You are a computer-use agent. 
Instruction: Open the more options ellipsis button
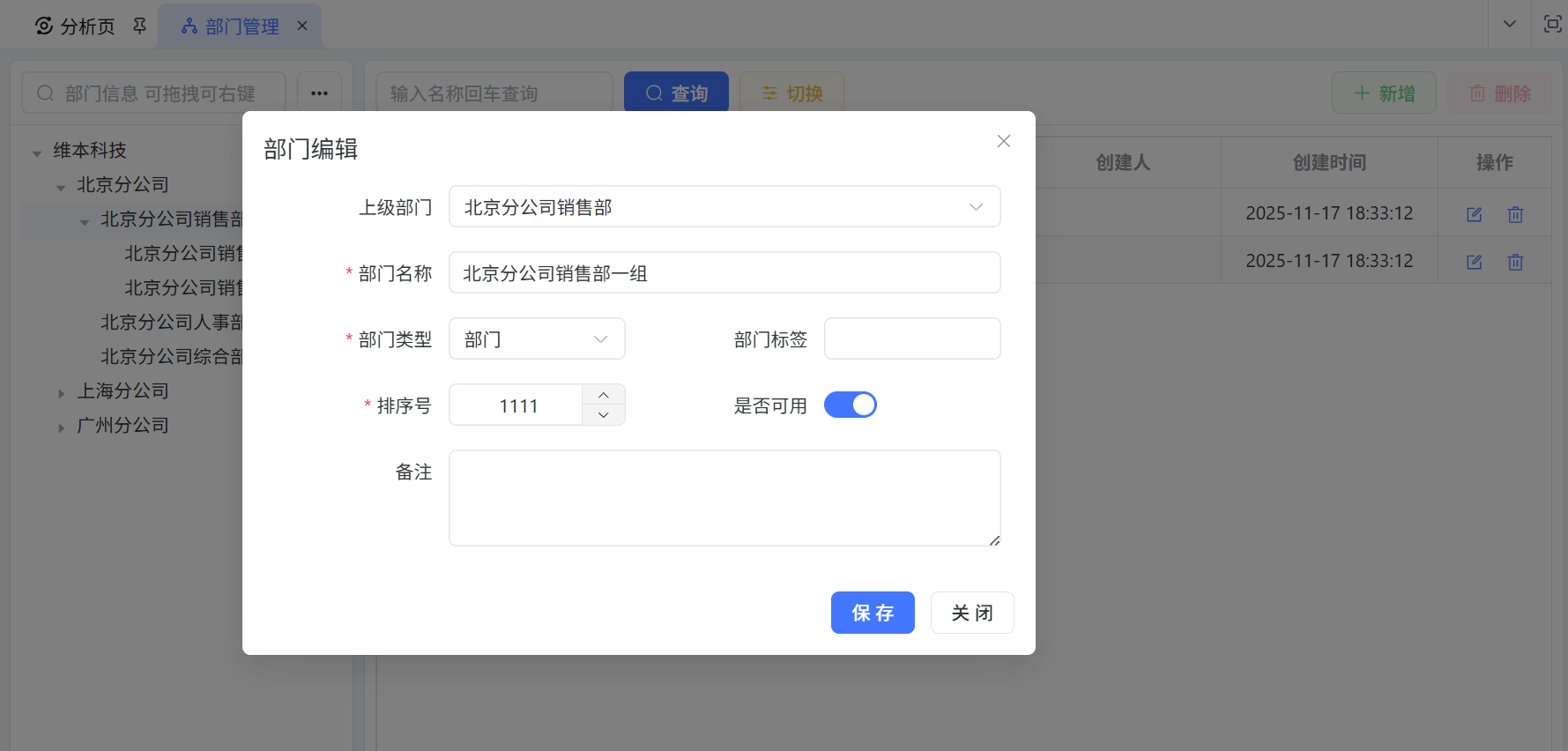(x=319, y=93)
